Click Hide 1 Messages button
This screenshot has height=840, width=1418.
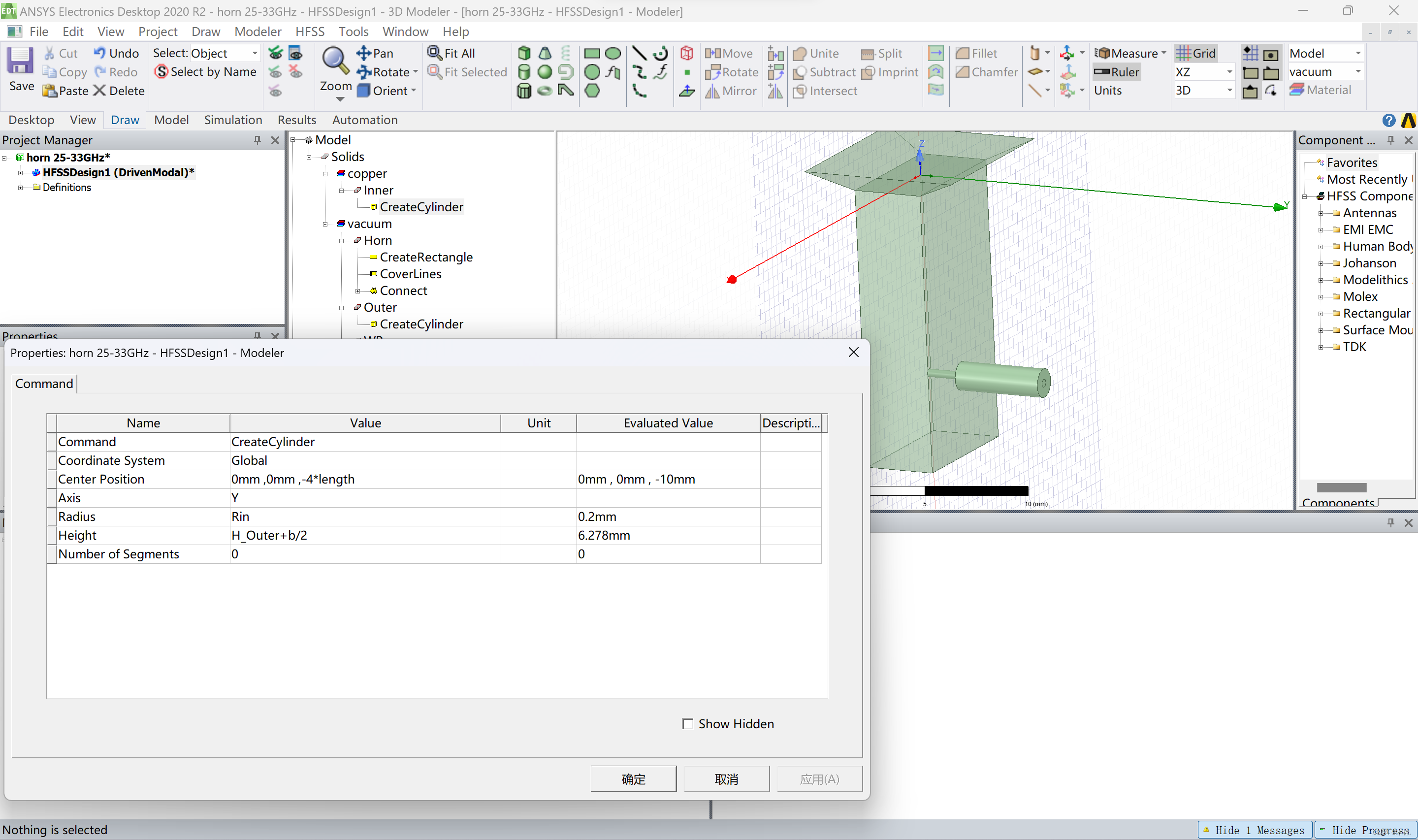tap(1255, 830)
